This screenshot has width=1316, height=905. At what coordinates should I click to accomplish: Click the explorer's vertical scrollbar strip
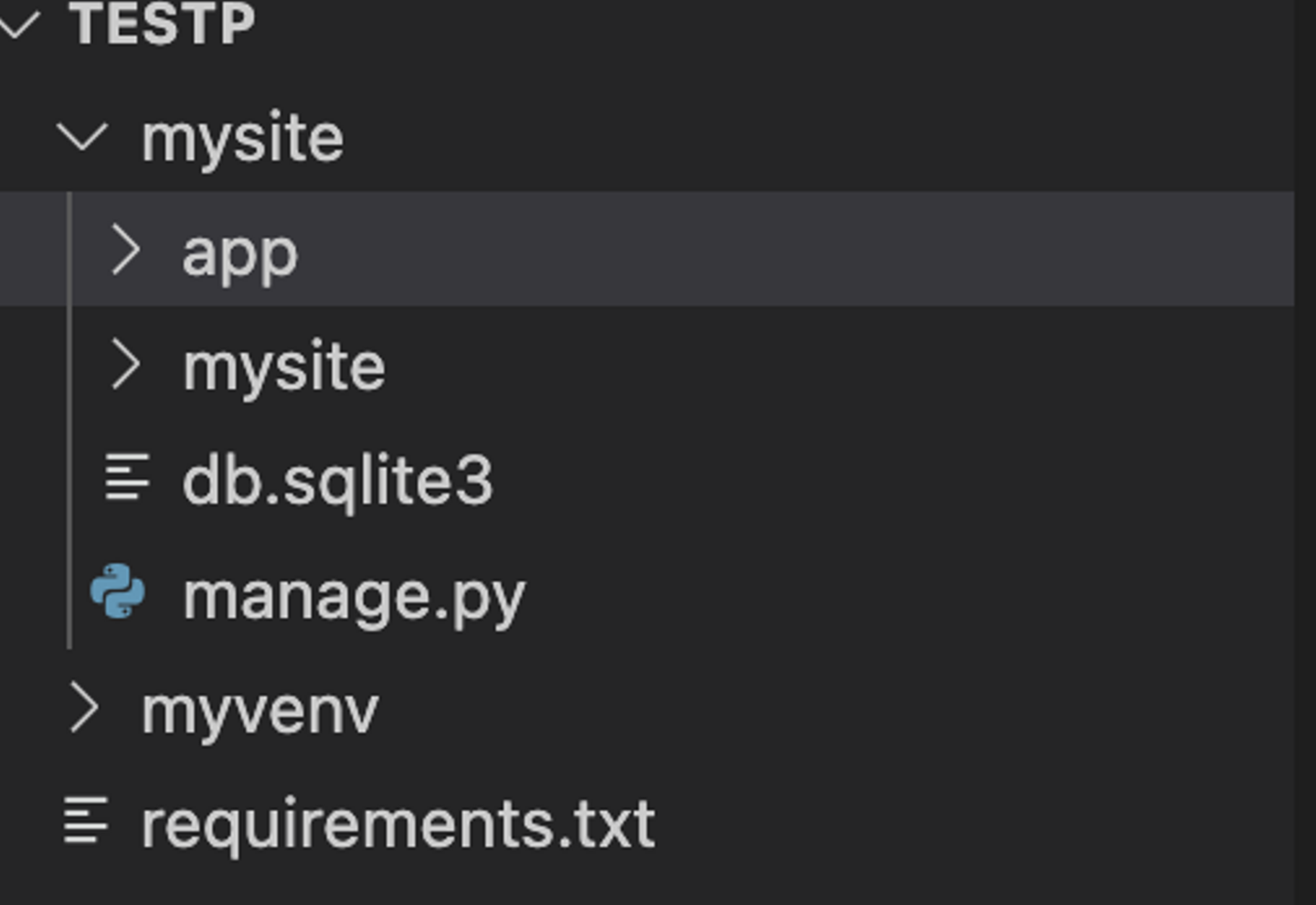click(x=1305, y=457)
